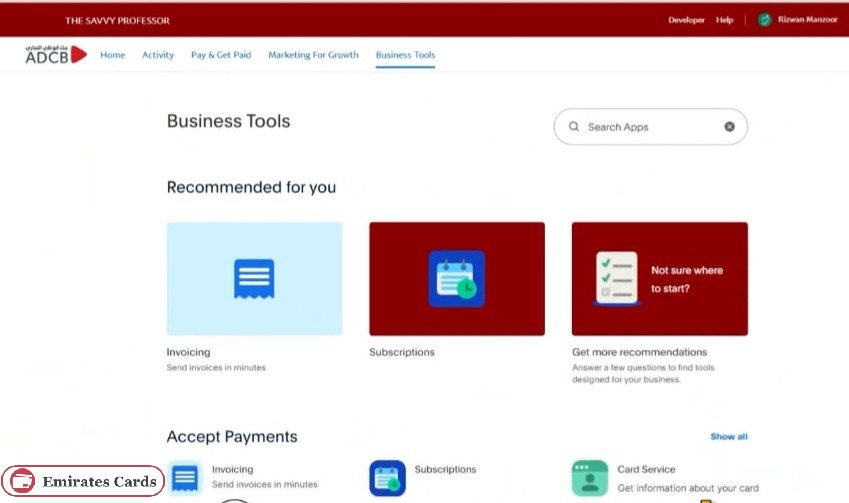
Task: Click the large invoice receipt icon
Action: 254,279
